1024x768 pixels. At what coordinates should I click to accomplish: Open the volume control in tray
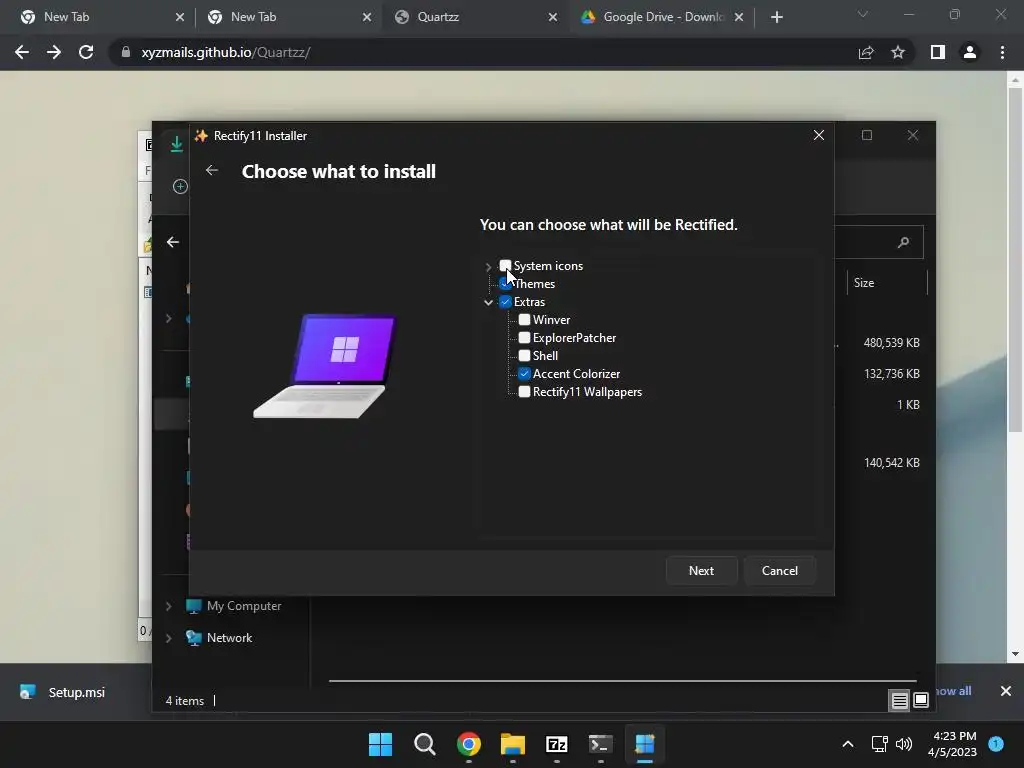(904, 744)
